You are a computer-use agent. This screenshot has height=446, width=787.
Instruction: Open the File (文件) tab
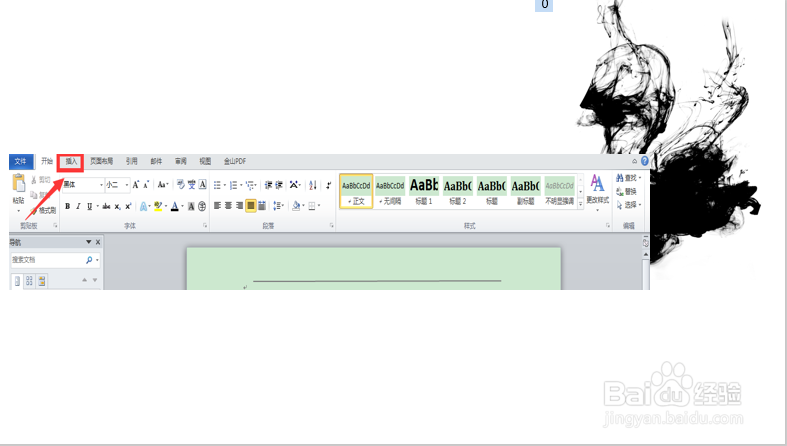21,162
